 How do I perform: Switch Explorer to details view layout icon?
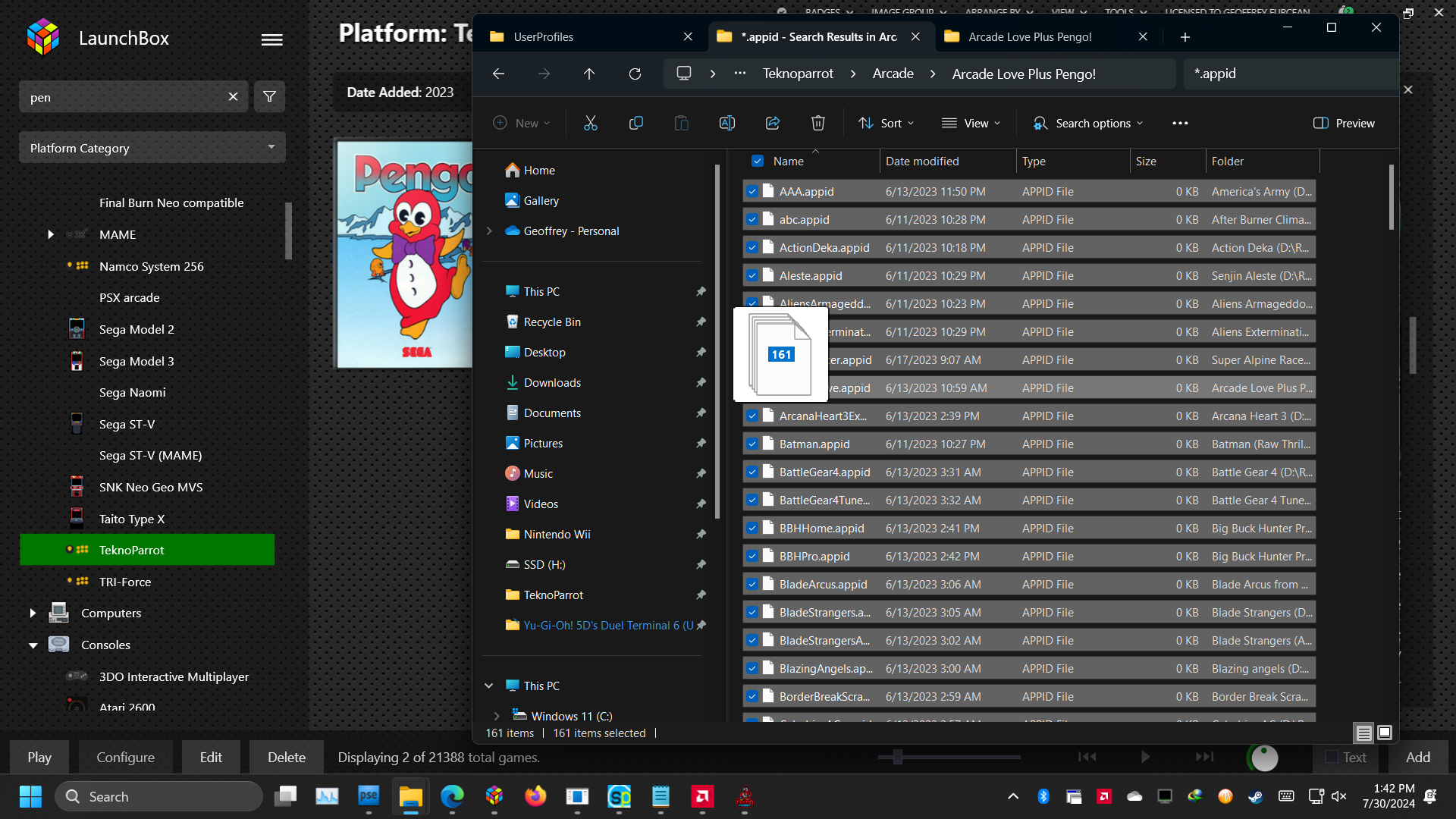coord(1363,733)
